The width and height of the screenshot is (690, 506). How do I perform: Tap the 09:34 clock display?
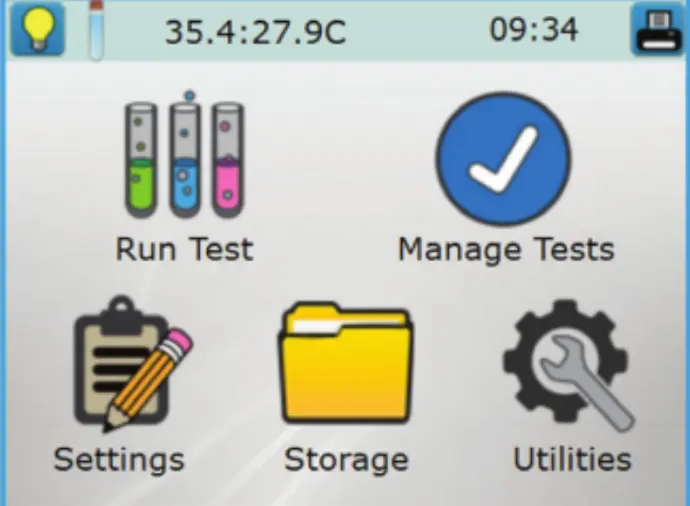point(533,30)
